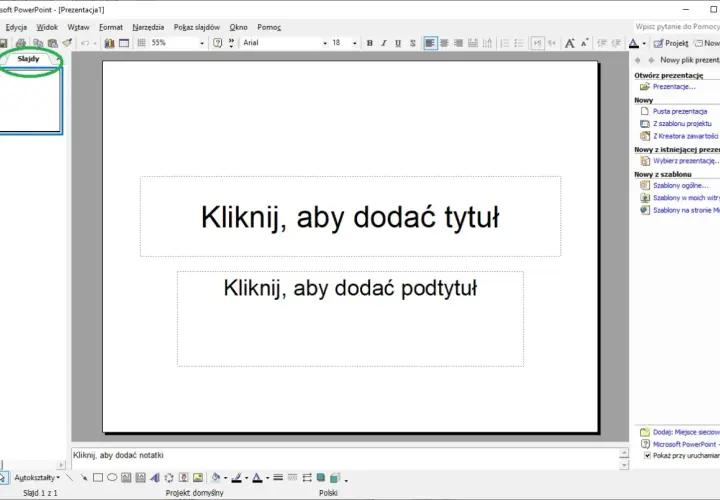Open the Autokształty dropdown menu
The image size is (720, 500).
coord(37,478)
